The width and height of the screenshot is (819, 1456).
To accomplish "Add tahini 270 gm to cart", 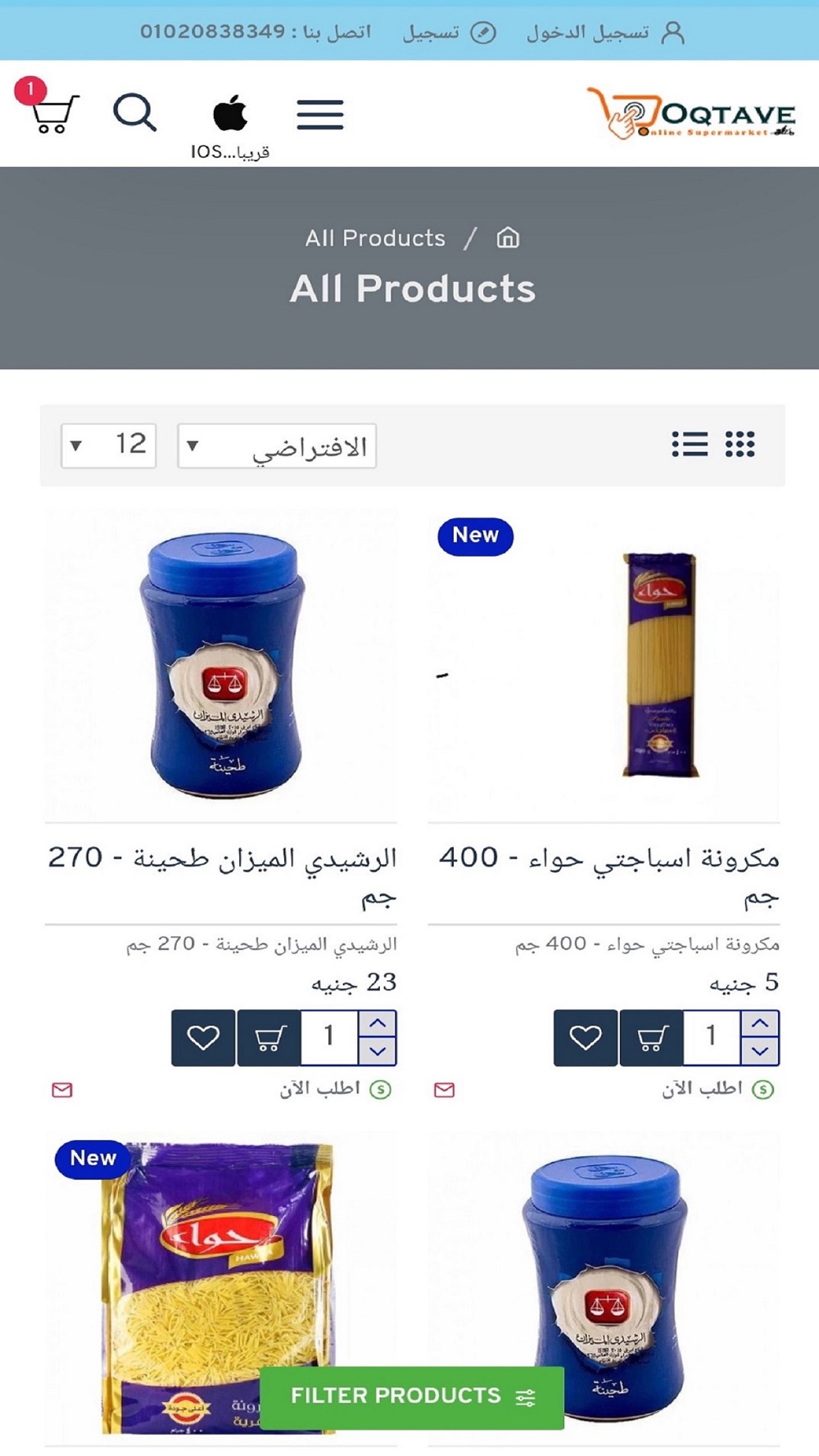I will click(x=269, y=1038).
